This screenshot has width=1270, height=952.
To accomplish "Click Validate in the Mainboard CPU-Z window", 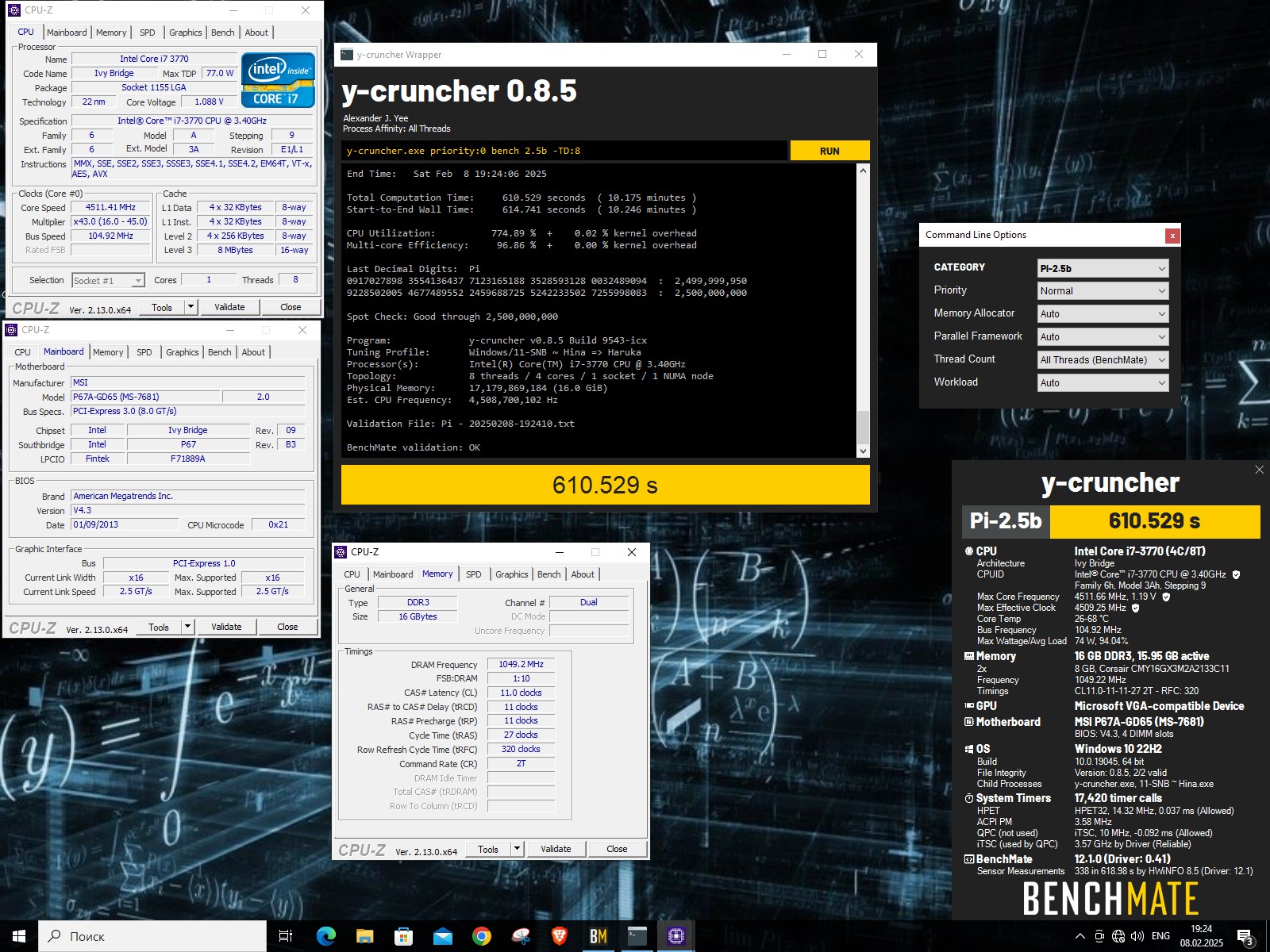I will pos(226,627).
